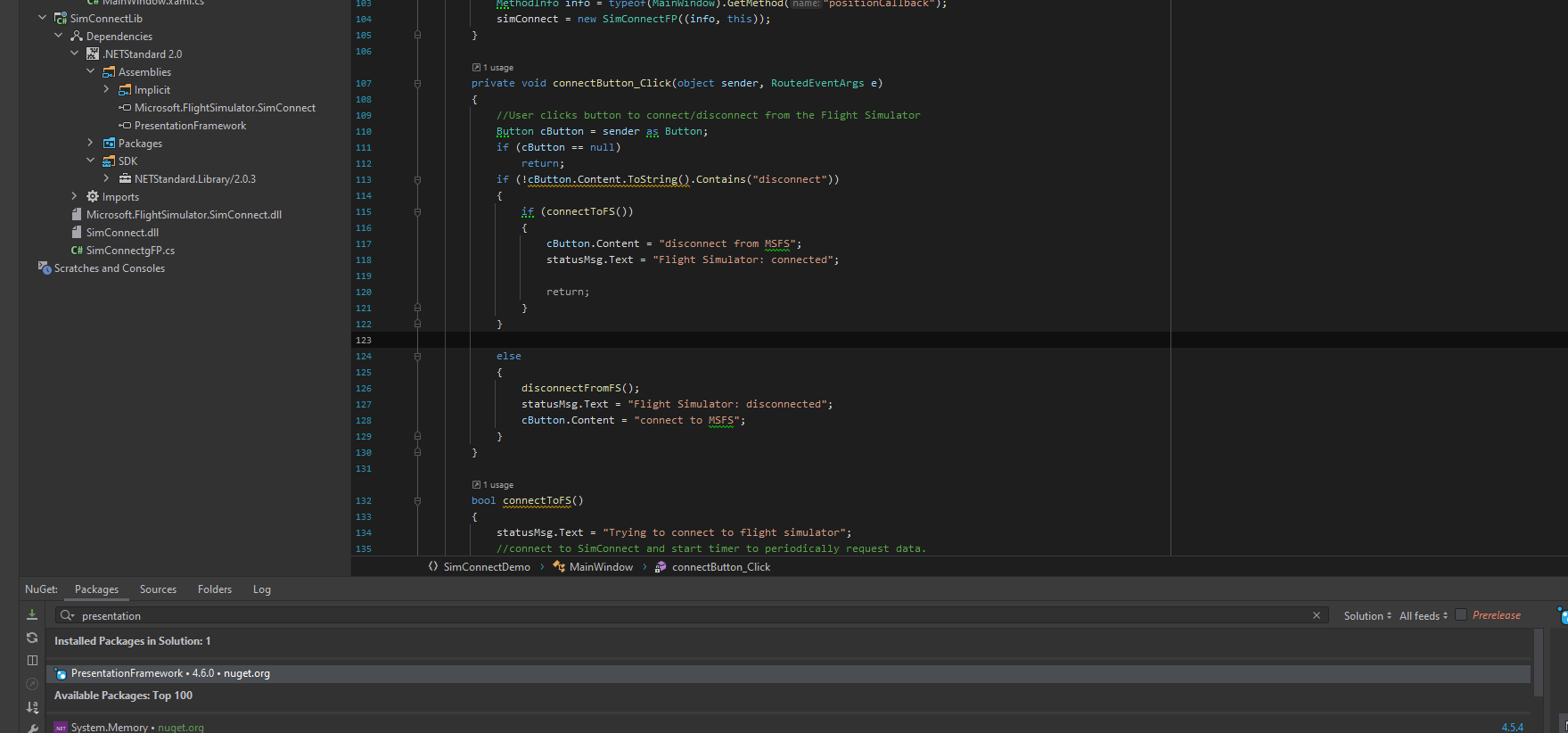Image resolution: width=1568 pixels, height=733 pixels.
Task: Open the Solution scope dropdown
Action: 1367,616
